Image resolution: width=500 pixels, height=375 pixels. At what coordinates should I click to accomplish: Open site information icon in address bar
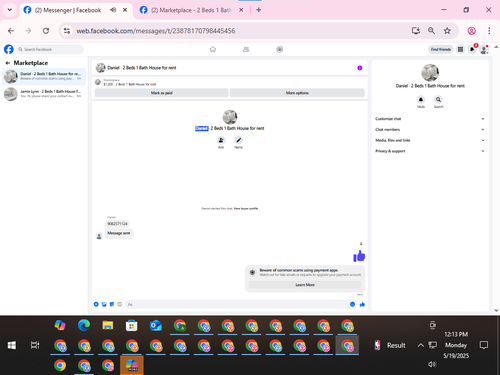67,31
